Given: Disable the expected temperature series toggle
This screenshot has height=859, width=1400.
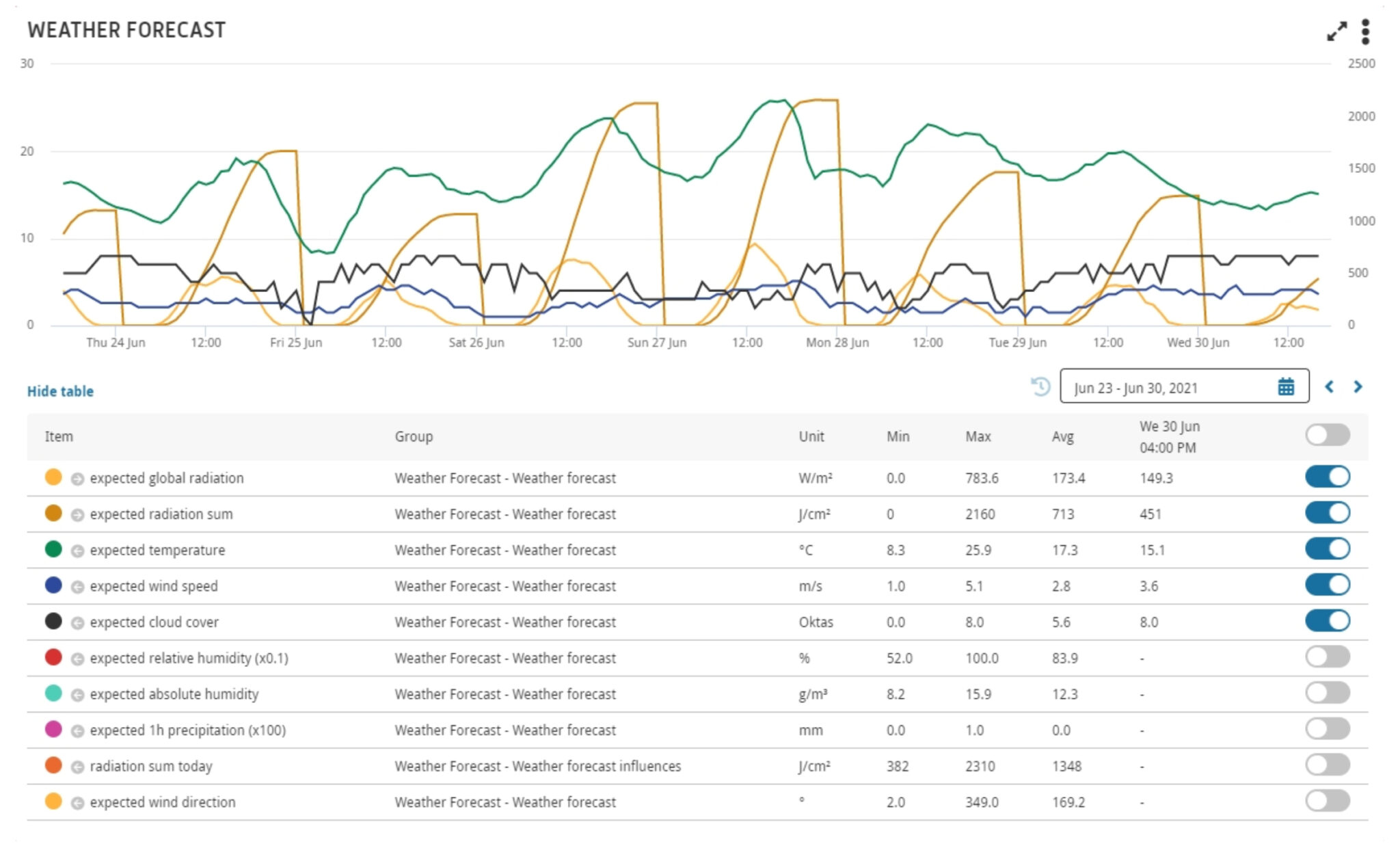Looking at the screenshot, I should pyautogui.click(x=1328, y=549).
